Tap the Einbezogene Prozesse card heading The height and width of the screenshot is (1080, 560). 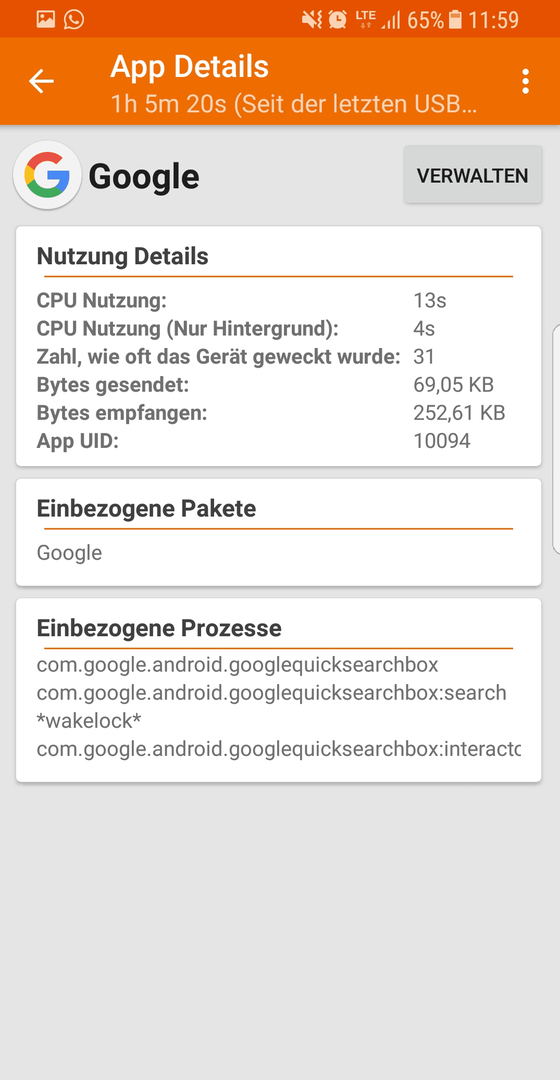click(x=159, y=628)
